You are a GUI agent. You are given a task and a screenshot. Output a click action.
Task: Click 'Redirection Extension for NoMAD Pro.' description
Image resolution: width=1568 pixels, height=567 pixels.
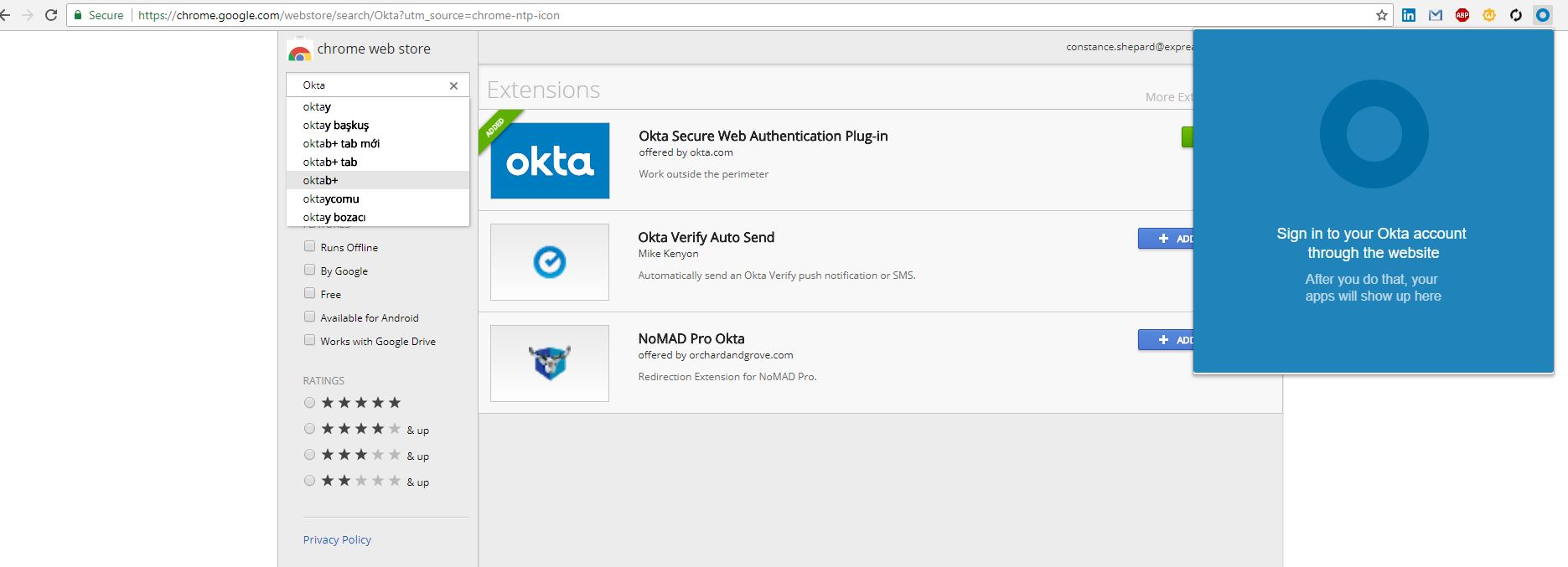point(727,377)
